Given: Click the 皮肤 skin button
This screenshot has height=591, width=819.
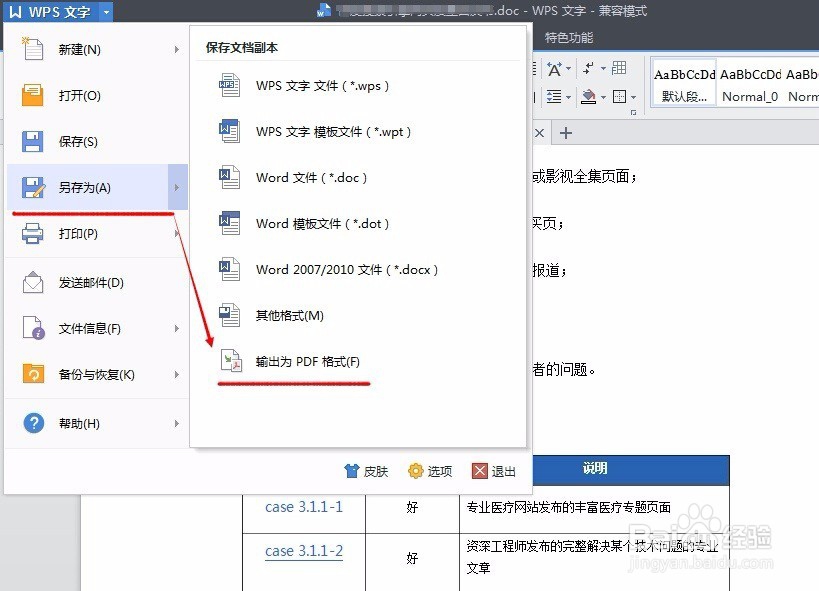Looking at the screenshot, I should coord(366,471).
